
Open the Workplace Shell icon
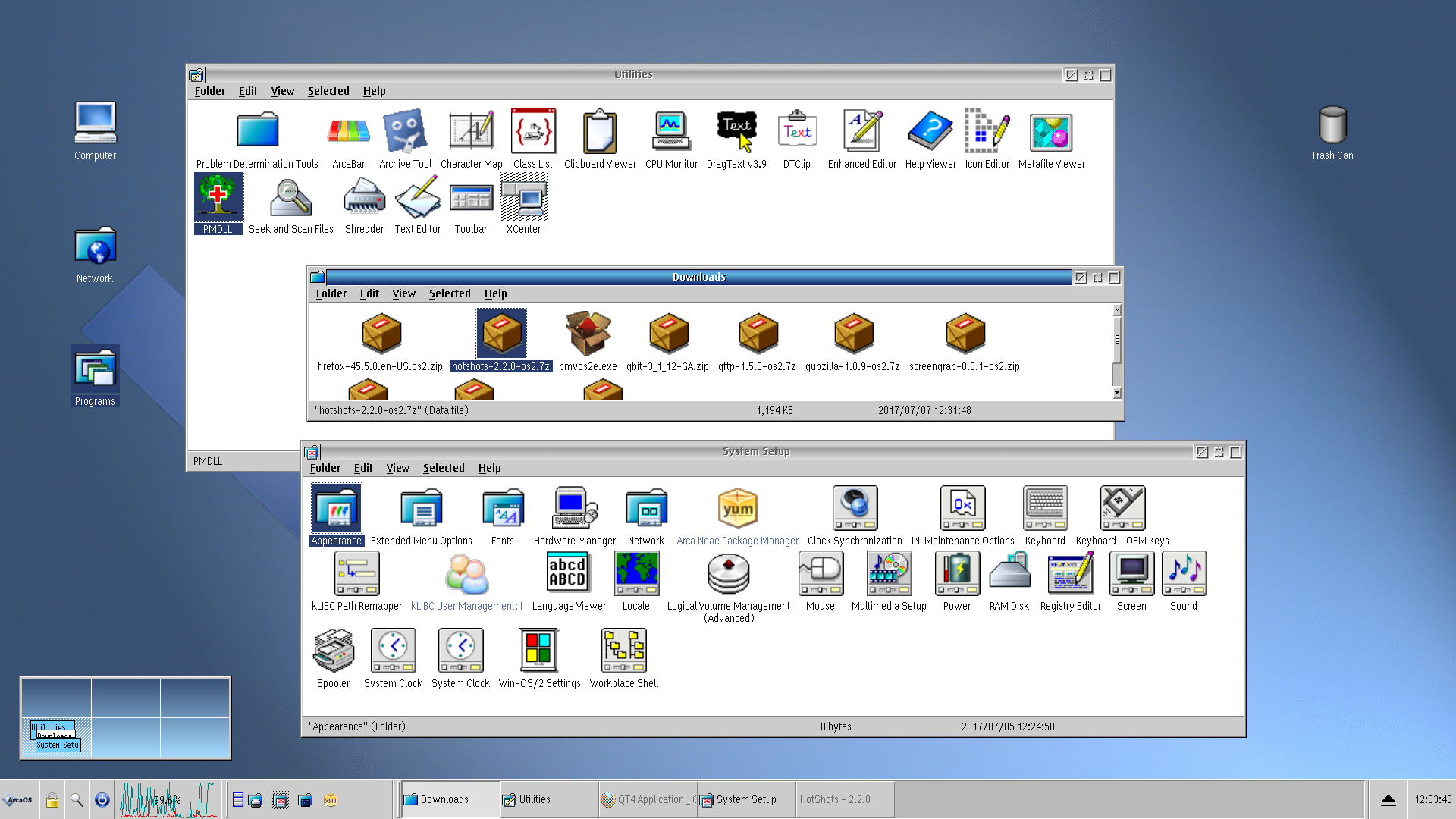point(623,651)
